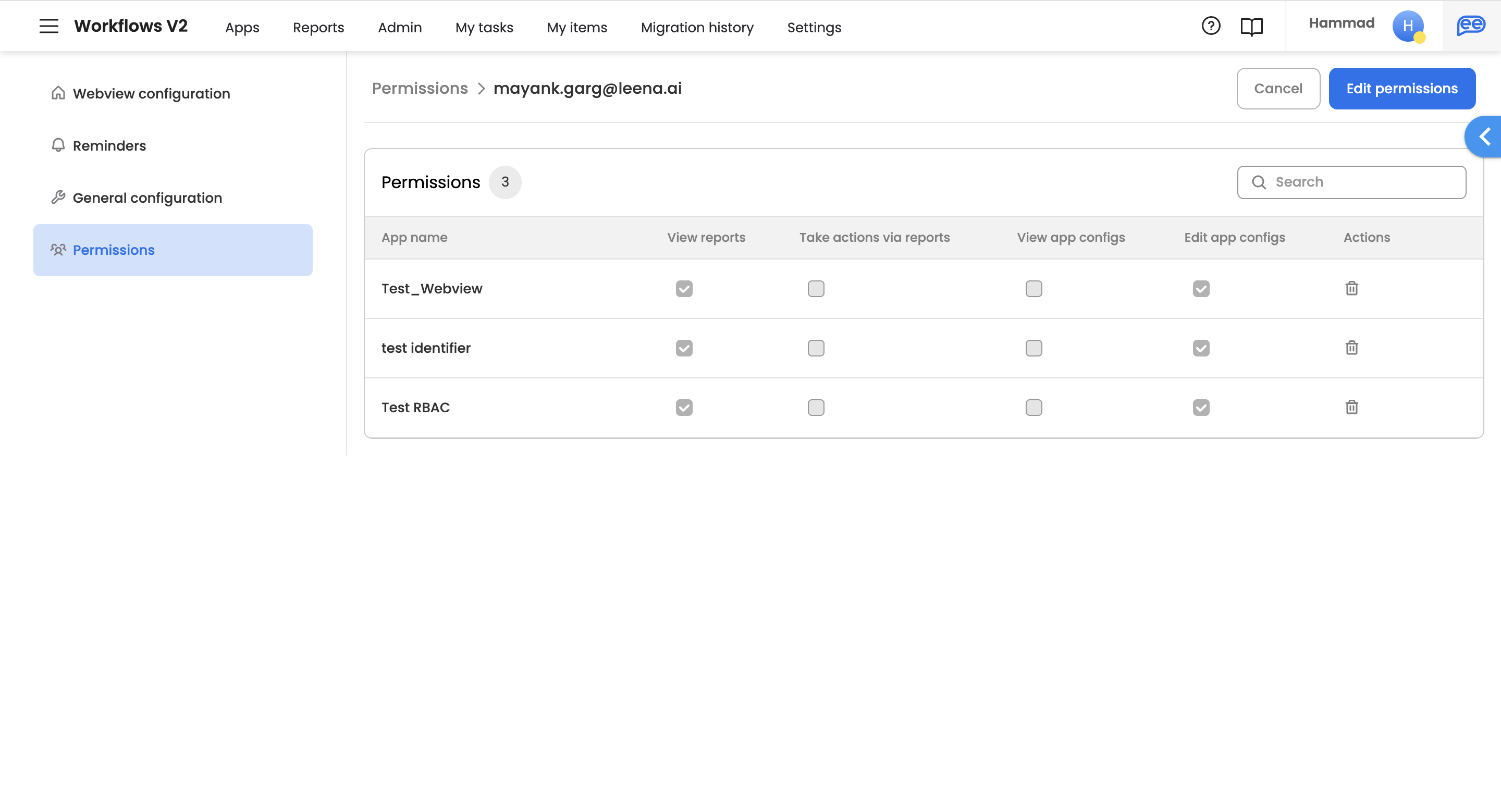Screen dimensions: 1501x812
Task: Delete the test identifier permission row
Action: (1351, 348)
